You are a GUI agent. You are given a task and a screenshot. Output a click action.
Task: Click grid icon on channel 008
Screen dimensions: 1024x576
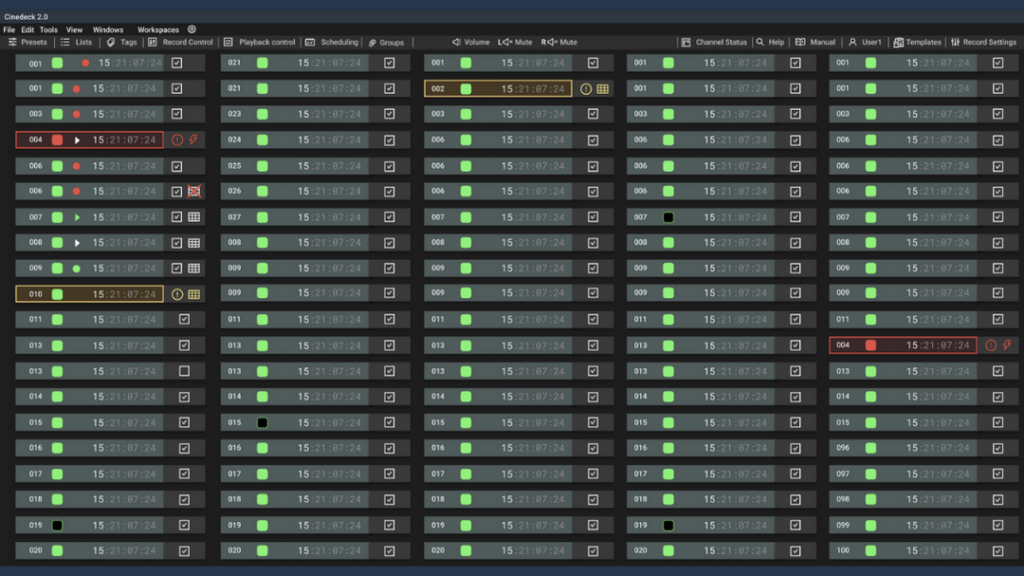(194, 243)
